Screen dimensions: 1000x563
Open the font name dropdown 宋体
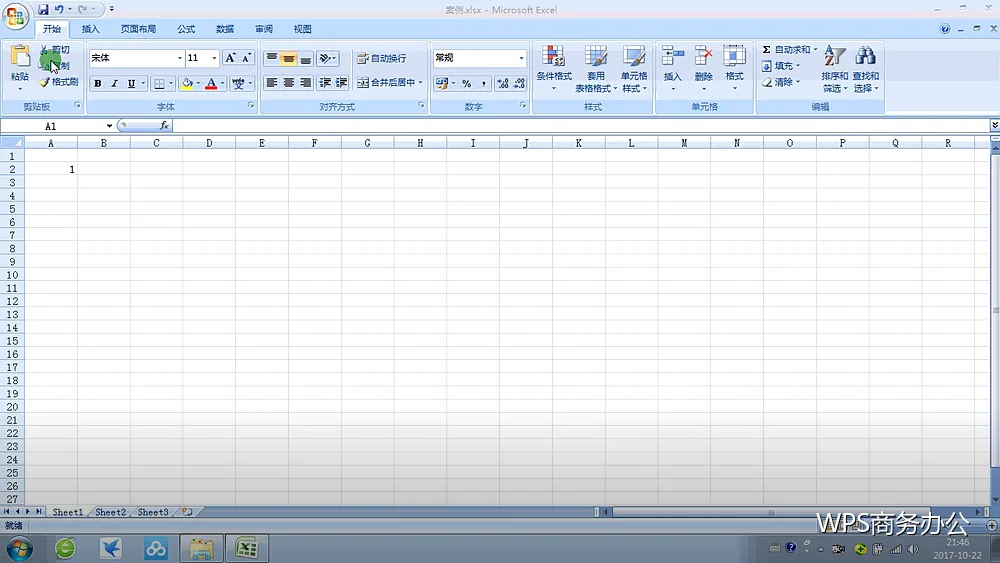[x=136, y=58]
